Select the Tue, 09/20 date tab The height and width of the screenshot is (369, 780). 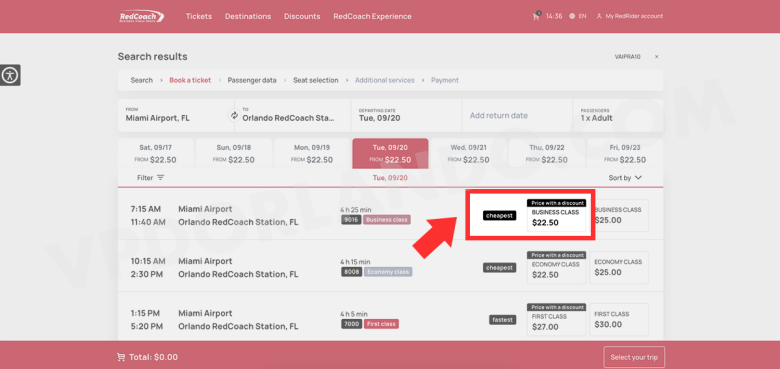point(390,154)
